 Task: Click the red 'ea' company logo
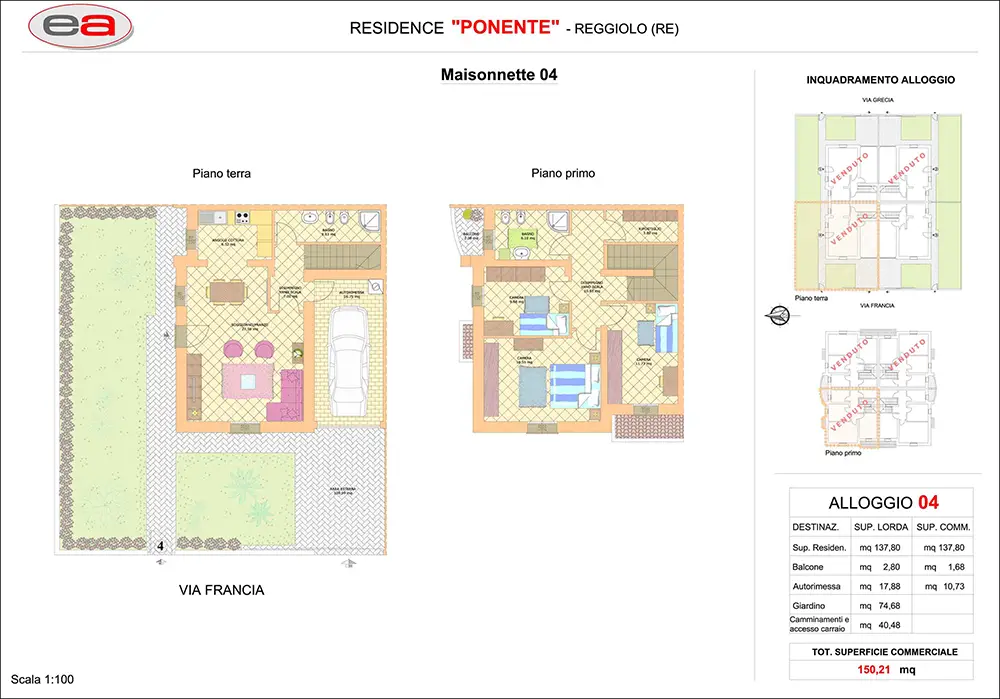coord(84,27)
